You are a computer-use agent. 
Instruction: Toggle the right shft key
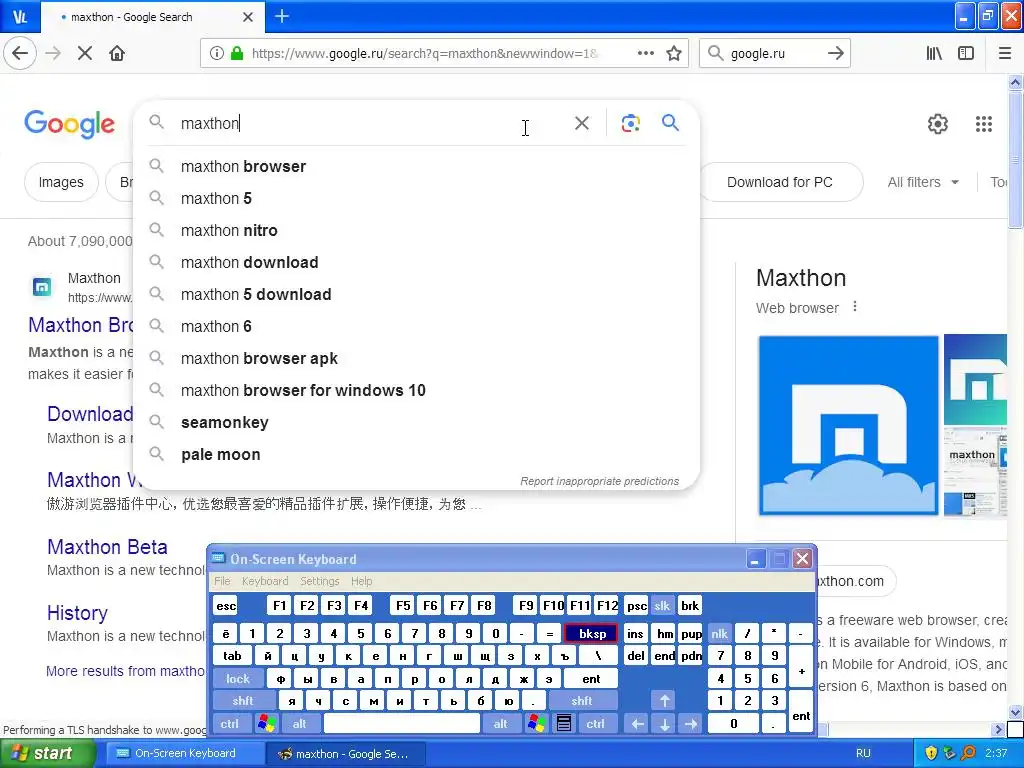(582, 701)
